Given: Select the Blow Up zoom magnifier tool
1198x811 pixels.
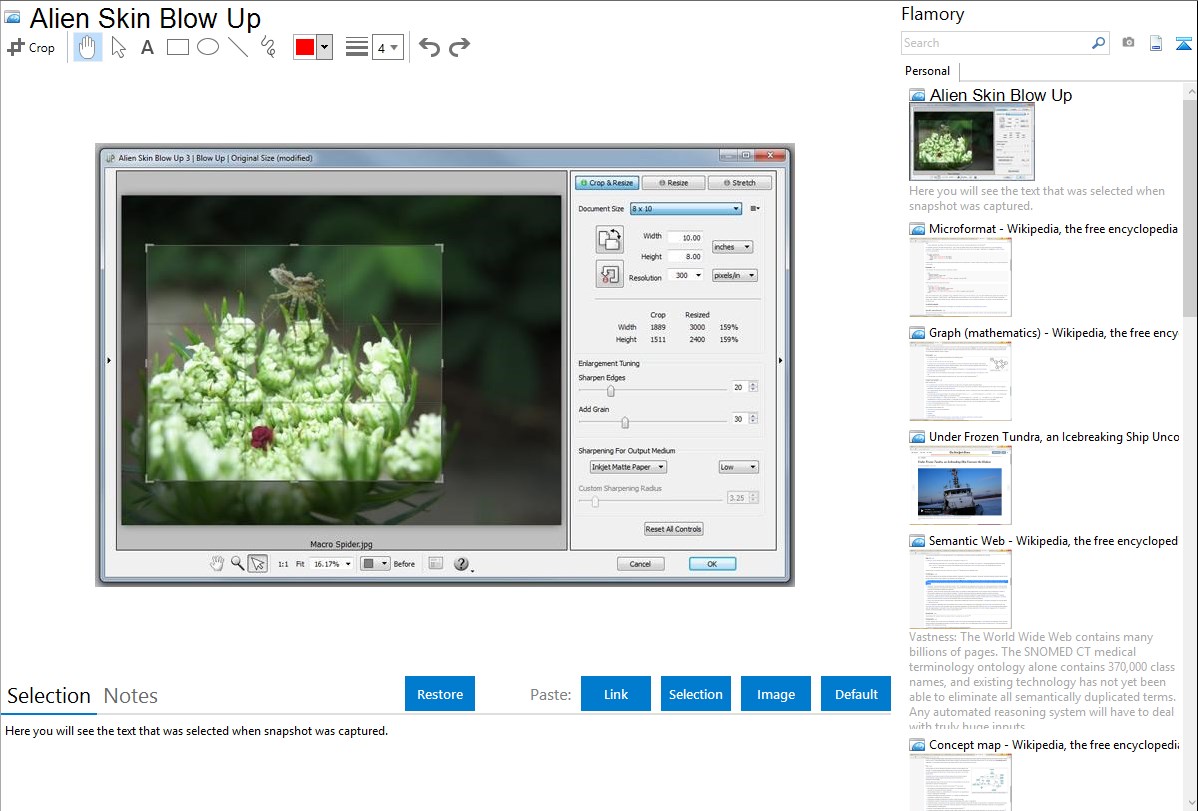Looking at the screenshot, I should point(238,563).
